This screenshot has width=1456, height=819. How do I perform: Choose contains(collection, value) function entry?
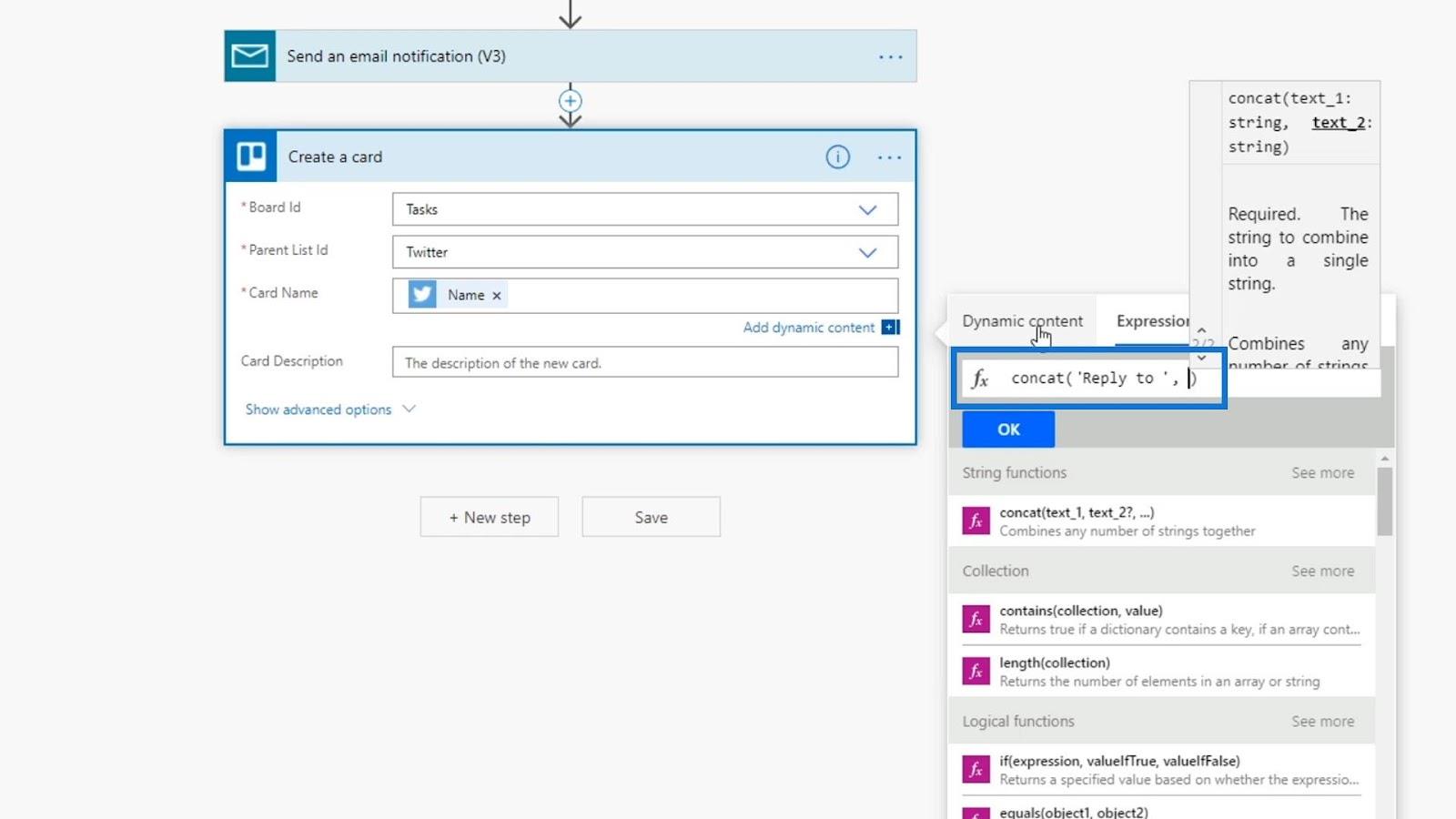[x=1161, y=619]
